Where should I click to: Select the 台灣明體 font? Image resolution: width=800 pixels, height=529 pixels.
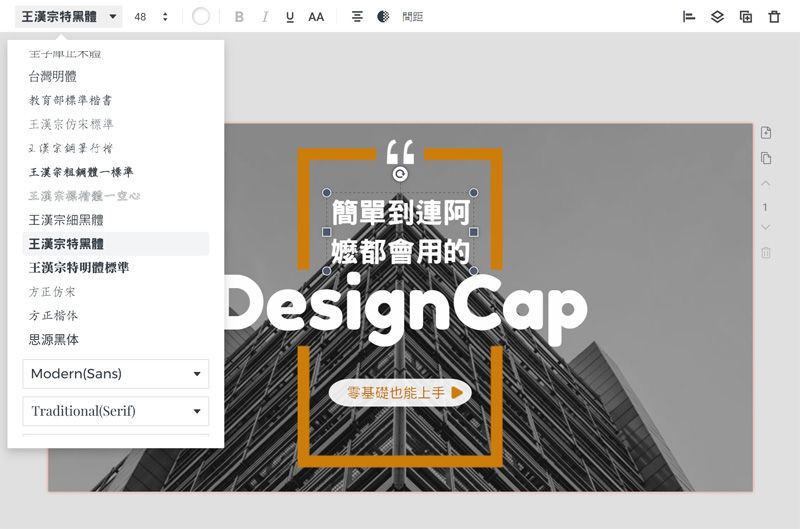coord(116,77)
